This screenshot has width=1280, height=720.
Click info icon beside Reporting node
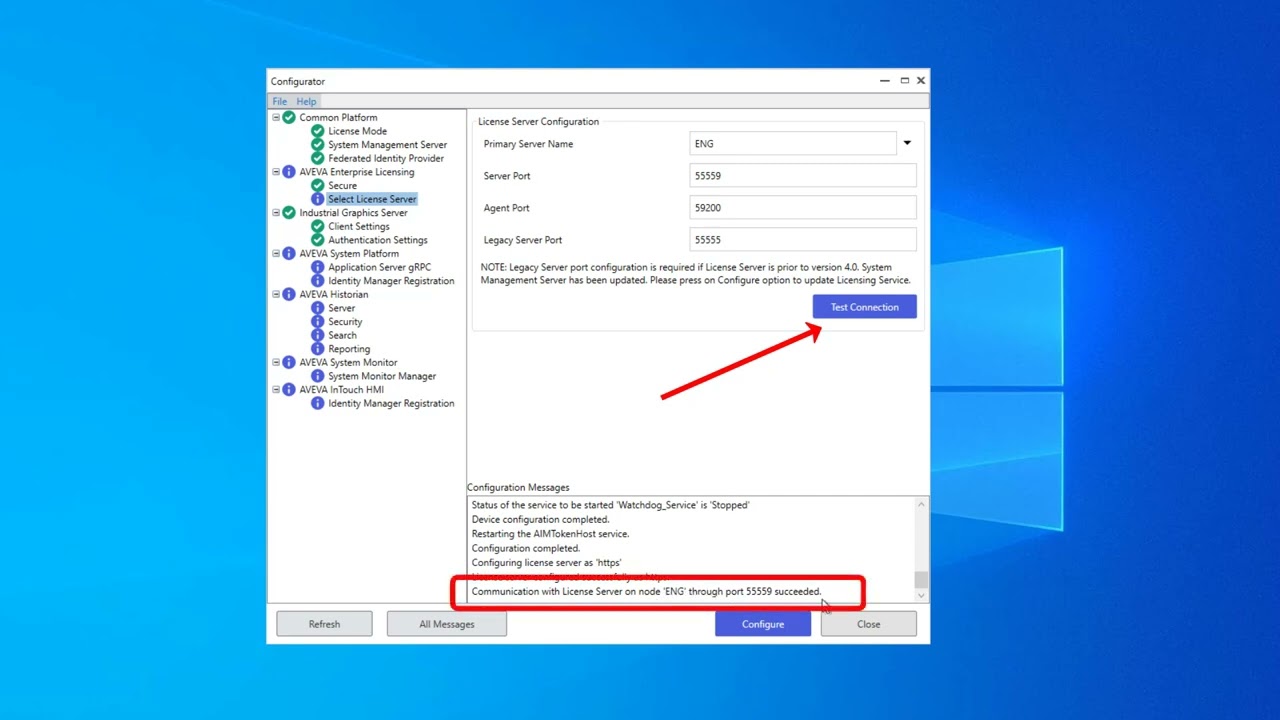tap(317, 349)
